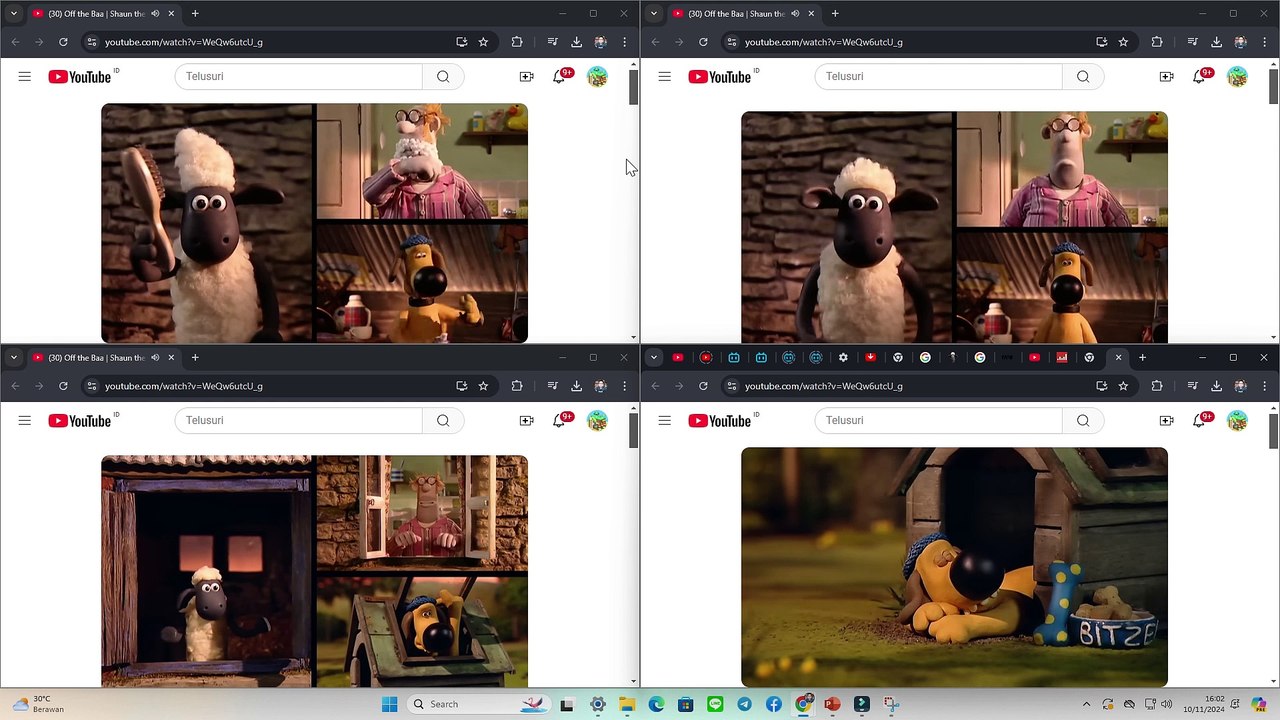This screenshot has height=720, width=1280.
Task: Expand the tab search dropdown in the top-left window
Action: tap(14, 14)
